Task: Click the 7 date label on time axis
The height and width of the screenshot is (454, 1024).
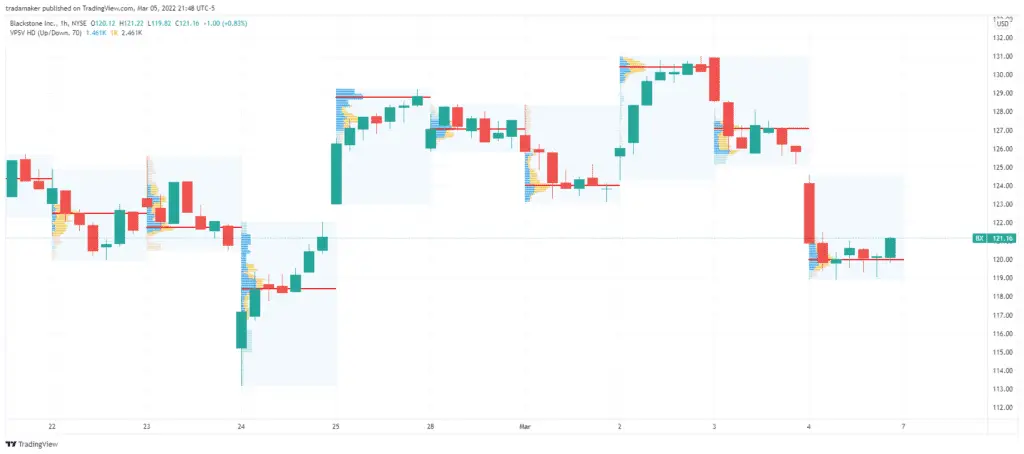Action: tap(904, 427)
